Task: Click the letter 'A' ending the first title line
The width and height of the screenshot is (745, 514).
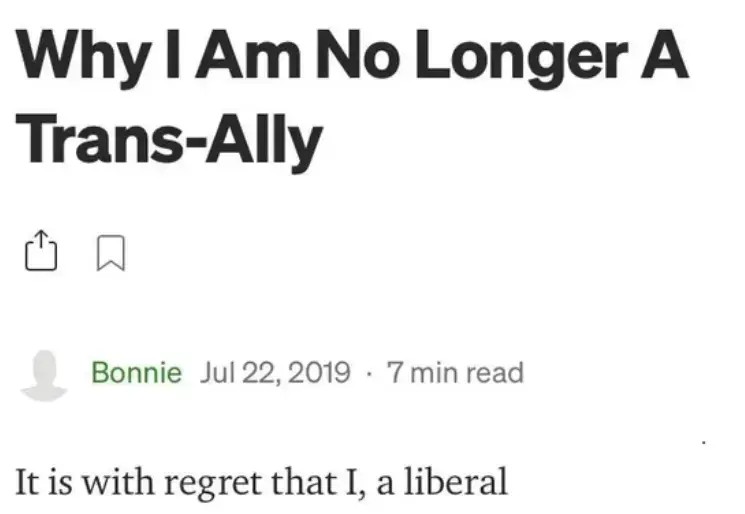Action: point(667,62)
